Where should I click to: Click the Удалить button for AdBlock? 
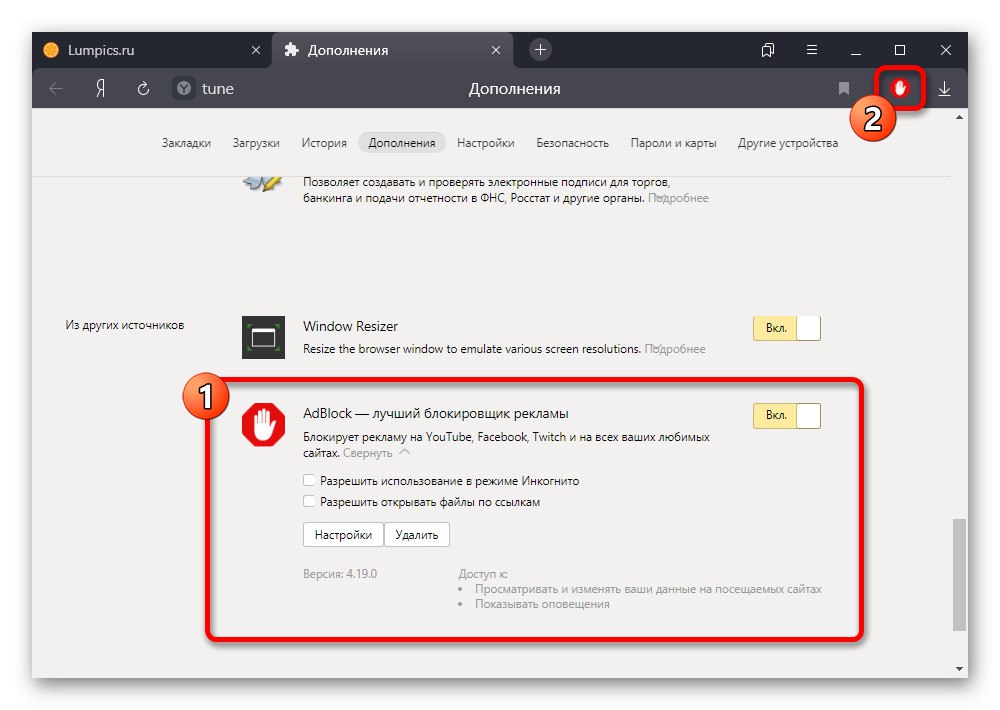(416, 535)
